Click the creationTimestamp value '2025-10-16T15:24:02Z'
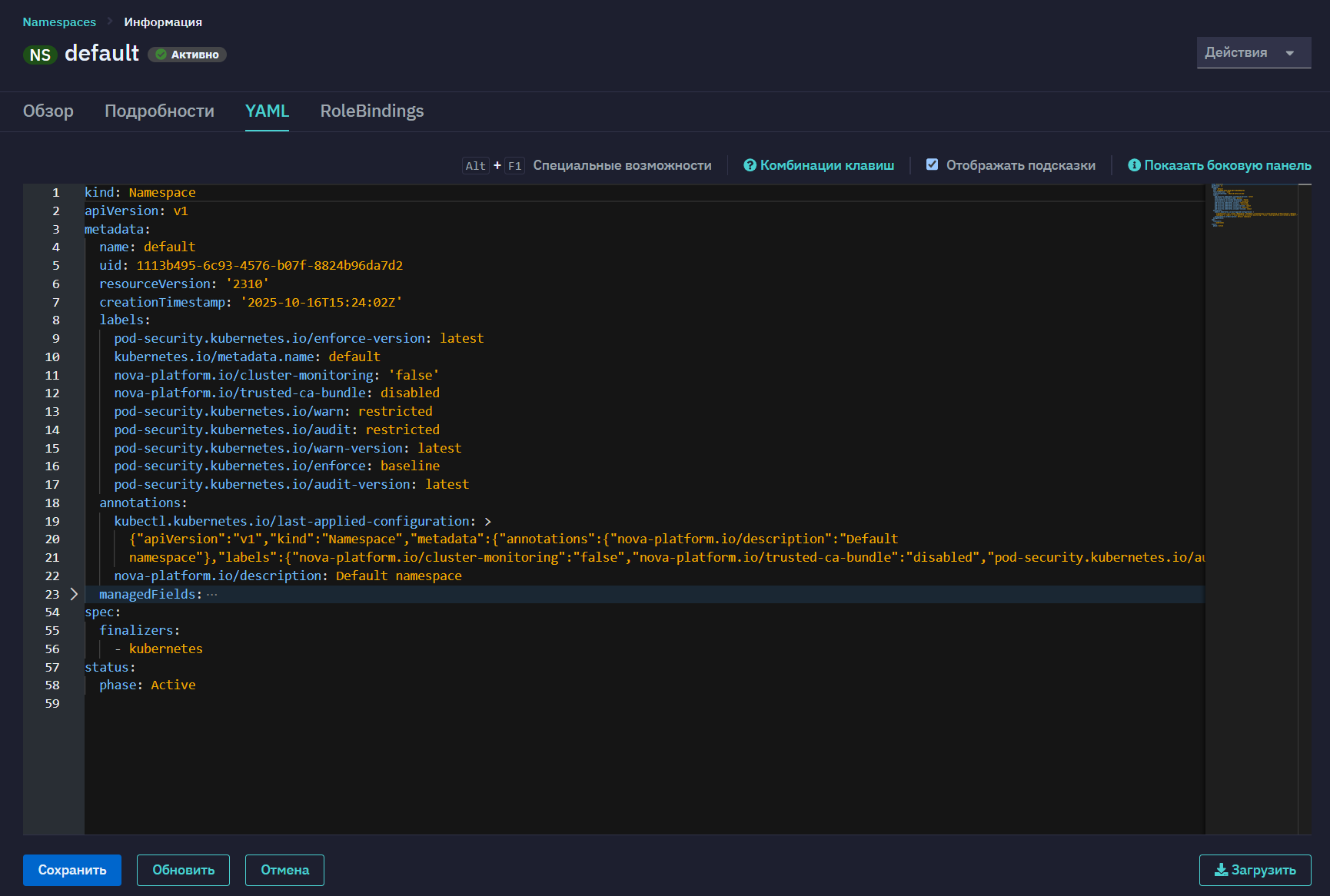Image resolution: width=1330 pixels, height=896 pixels. (322, 302)
